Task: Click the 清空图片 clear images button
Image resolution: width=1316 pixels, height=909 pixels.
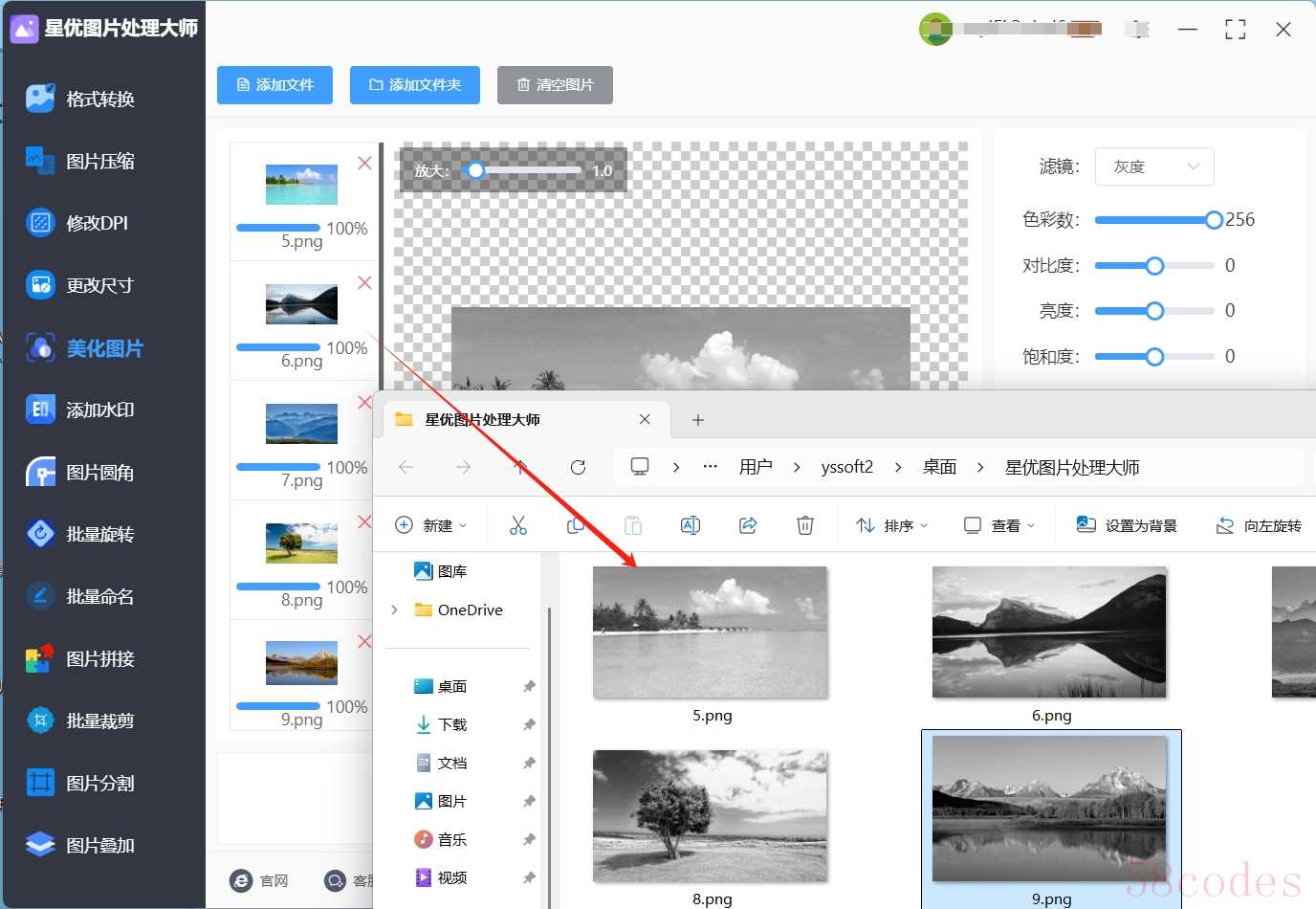Action: coord(555,85)
